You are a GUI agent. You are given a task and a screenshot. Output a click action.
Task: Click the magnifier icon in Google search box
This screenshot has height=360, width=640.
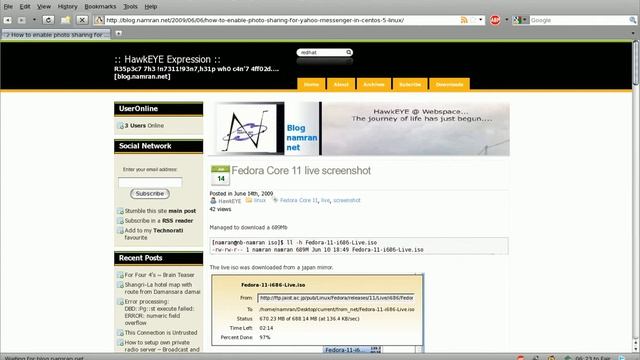[x=633, y=20]
